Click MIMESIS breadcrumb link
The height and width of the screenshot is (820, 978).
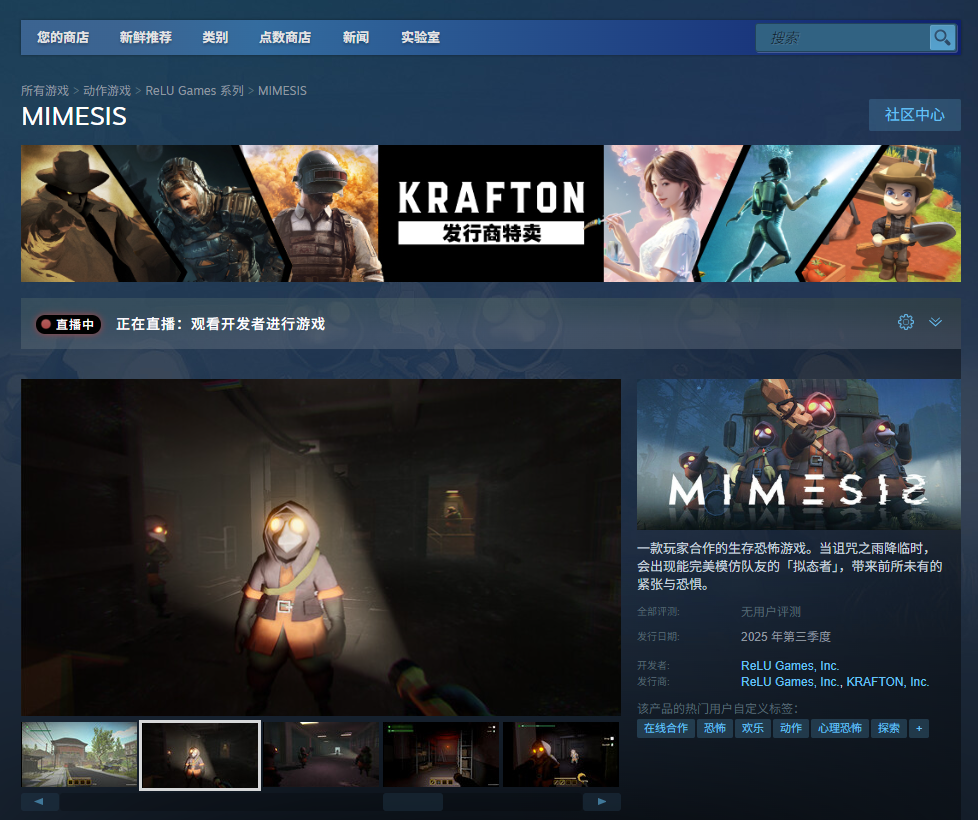tap(283, 91)
